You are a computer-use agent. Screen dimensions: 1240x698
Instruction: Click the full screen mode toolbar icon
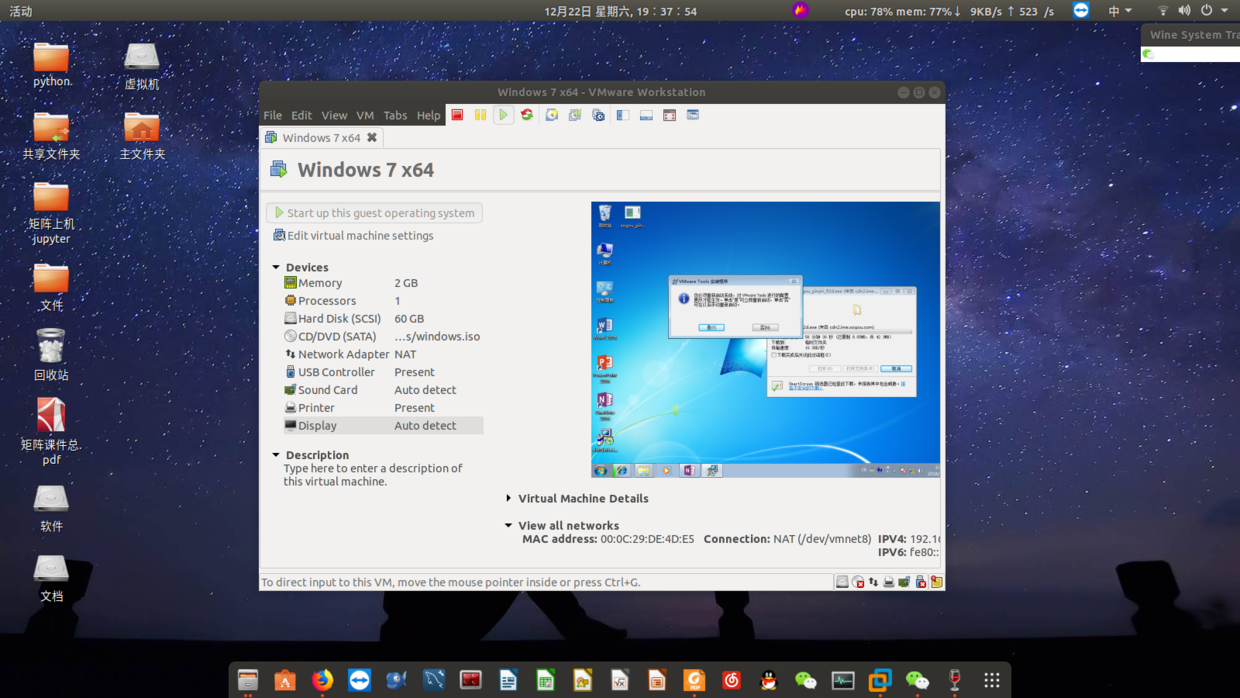(x=669, y=115)
